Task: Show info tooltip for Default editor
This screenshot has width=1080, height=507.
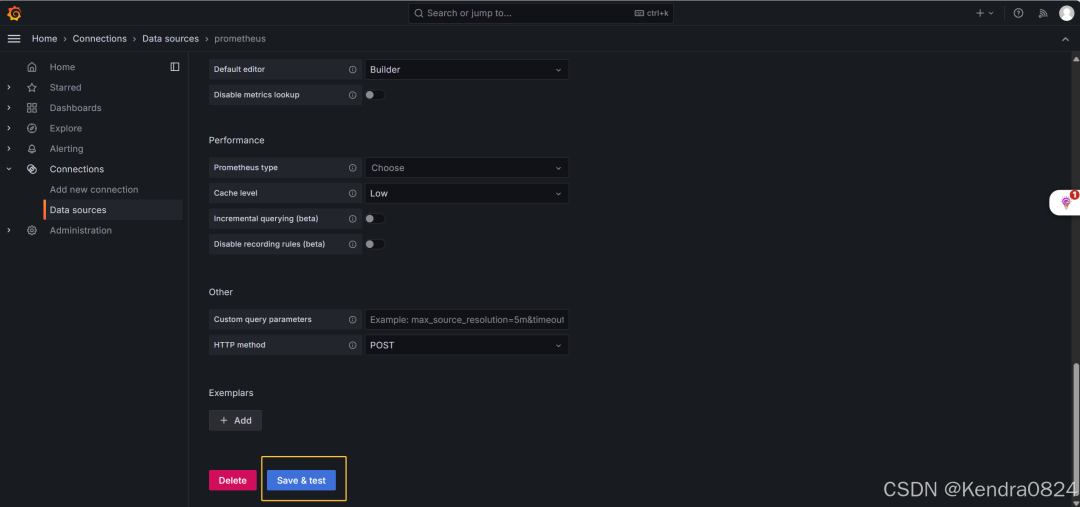Action: tap(353, 70)
